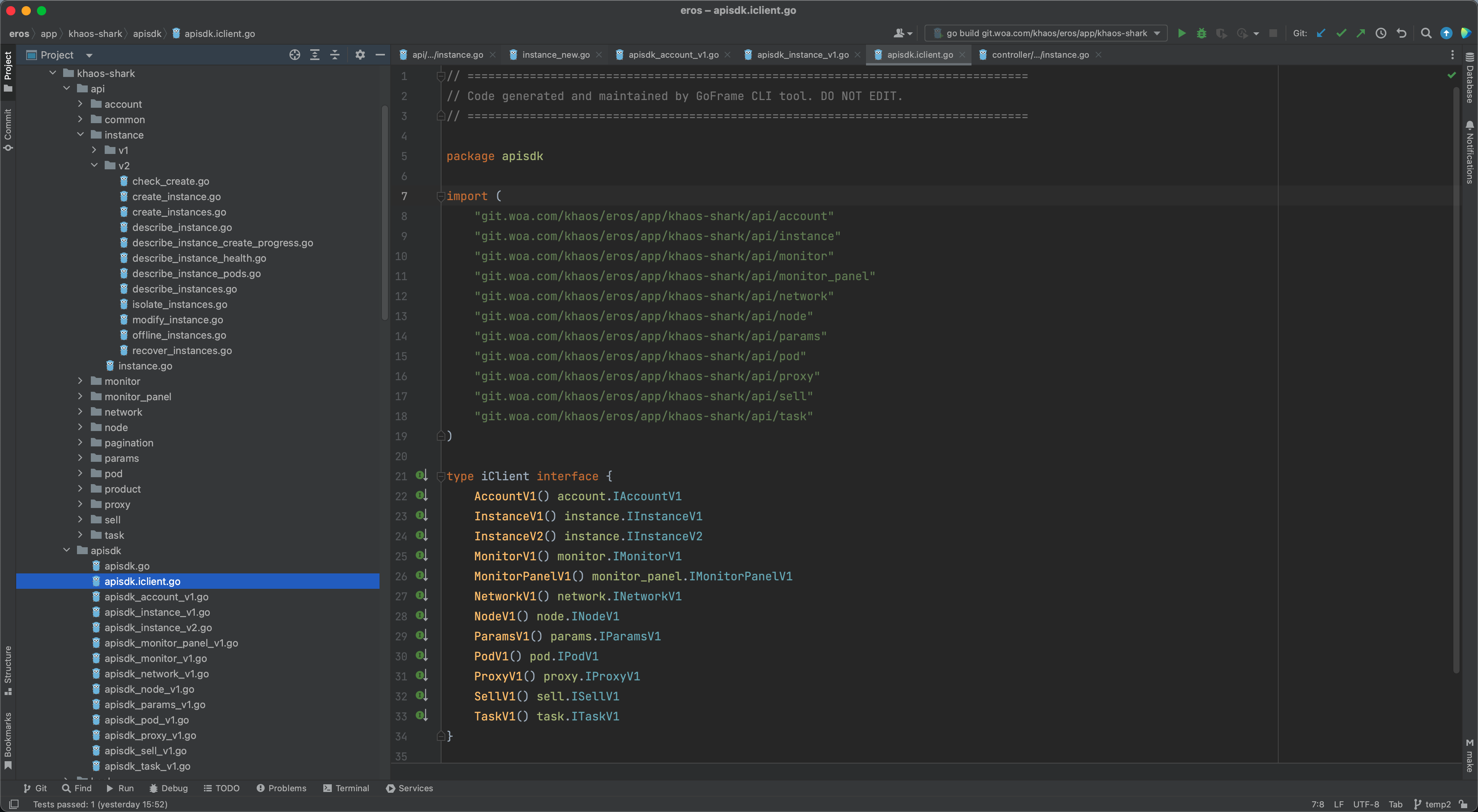This screenshot has width=1478, height=812.
Task: Click the Git Update Project arrow icon
Action: (x=1321, y=33)
